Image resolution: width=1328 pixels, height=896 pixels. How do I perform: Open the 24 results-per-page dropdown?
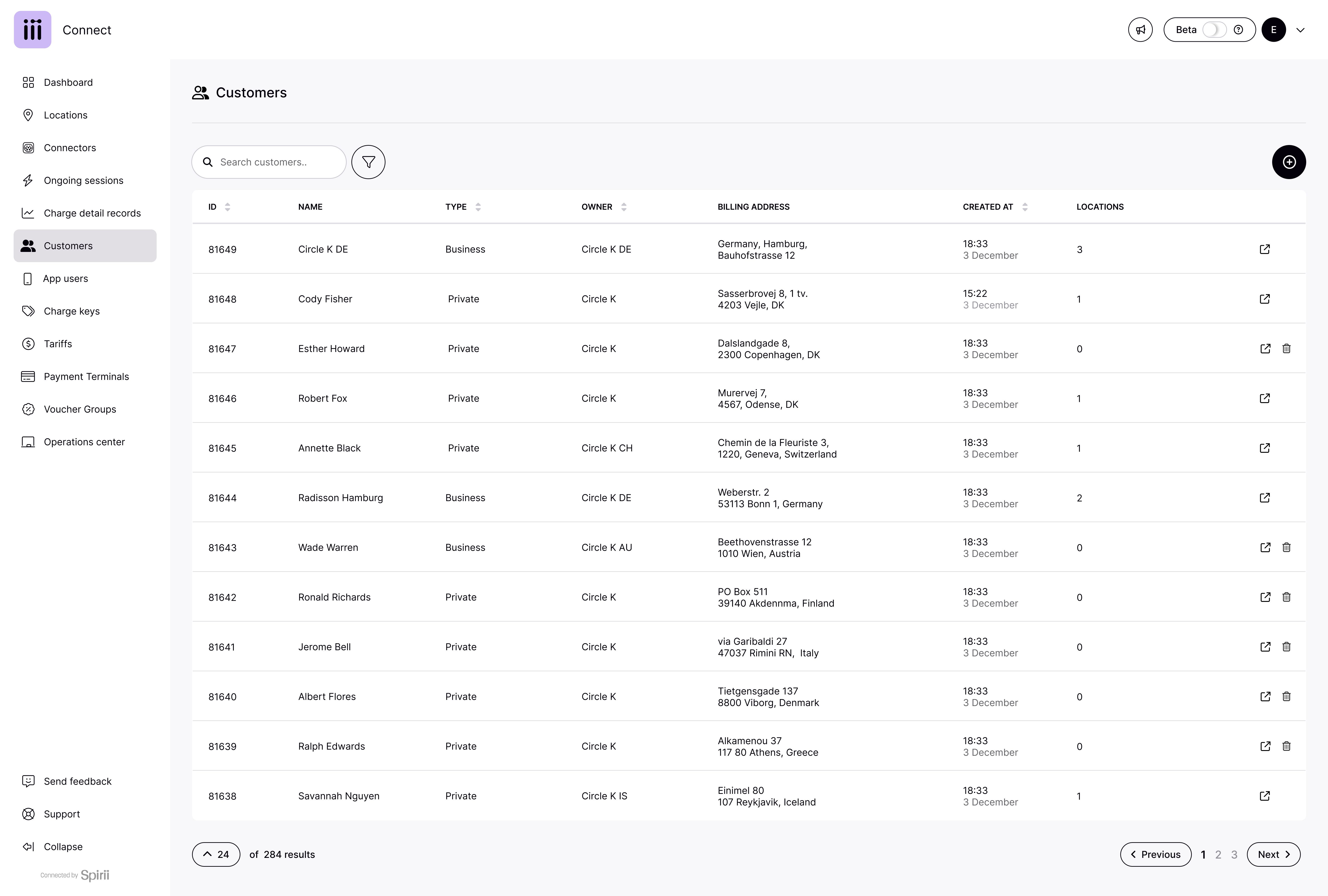pyautogui.click(x=216, y=854)
